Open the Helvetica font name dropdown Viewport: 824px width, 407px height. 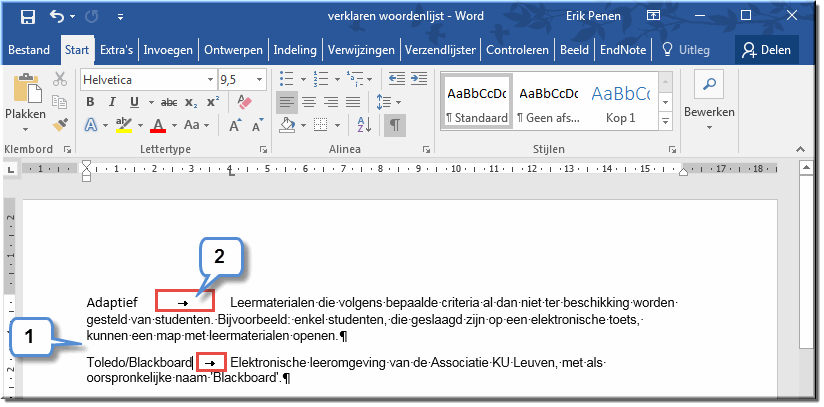pyautogui.click(x=210, y=80)
